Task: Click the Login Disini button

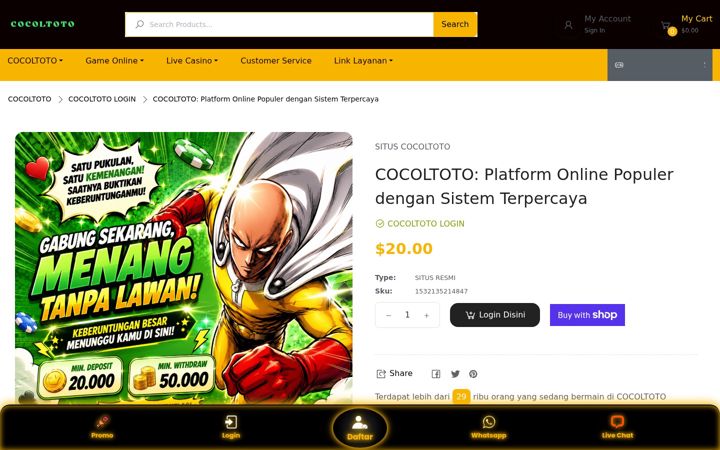Action: pyautogui.click(x=495, y=315)
